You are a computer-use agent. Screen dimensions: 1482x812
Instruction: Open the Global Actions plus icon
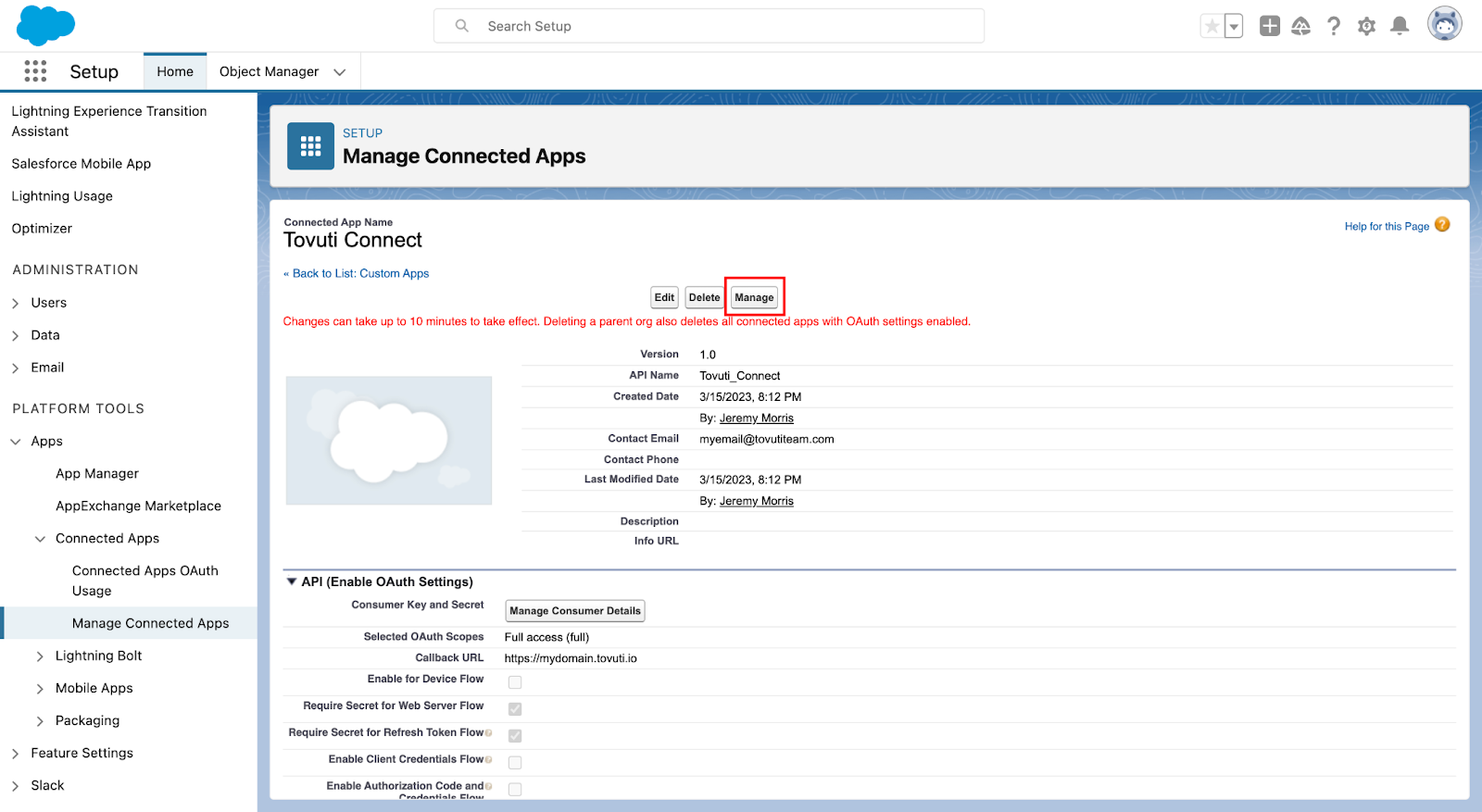coord(1270,26)
